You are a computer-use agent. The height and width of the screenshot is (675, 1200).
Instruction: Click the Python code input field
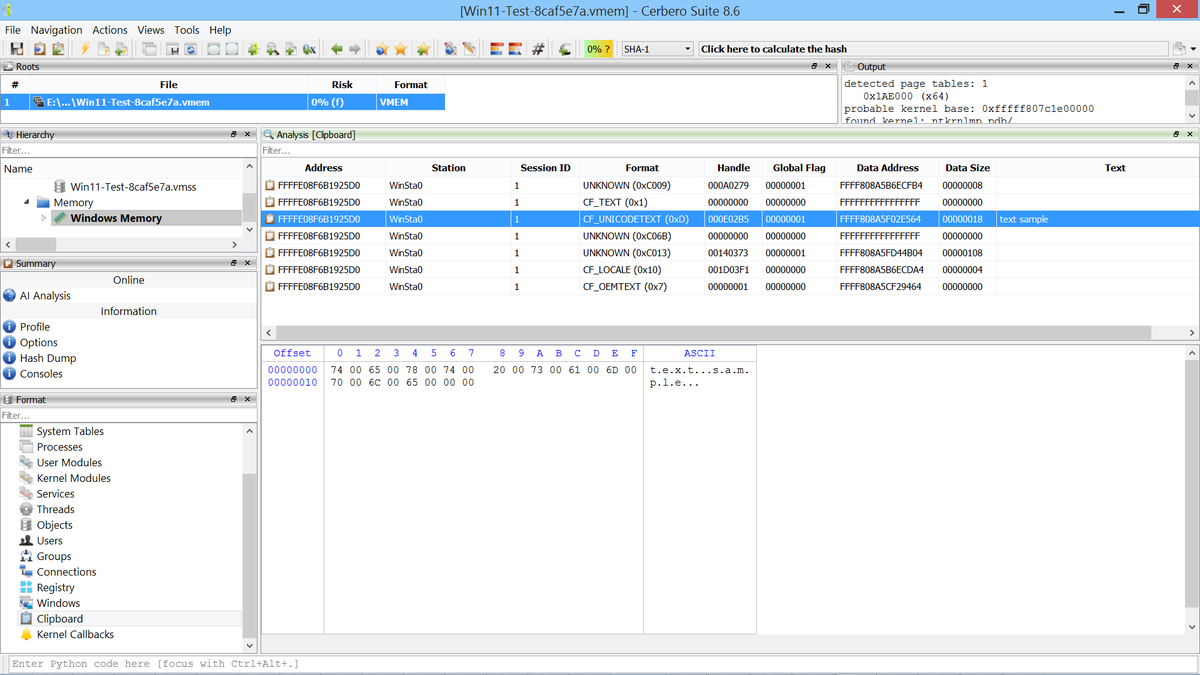[602, 664]
